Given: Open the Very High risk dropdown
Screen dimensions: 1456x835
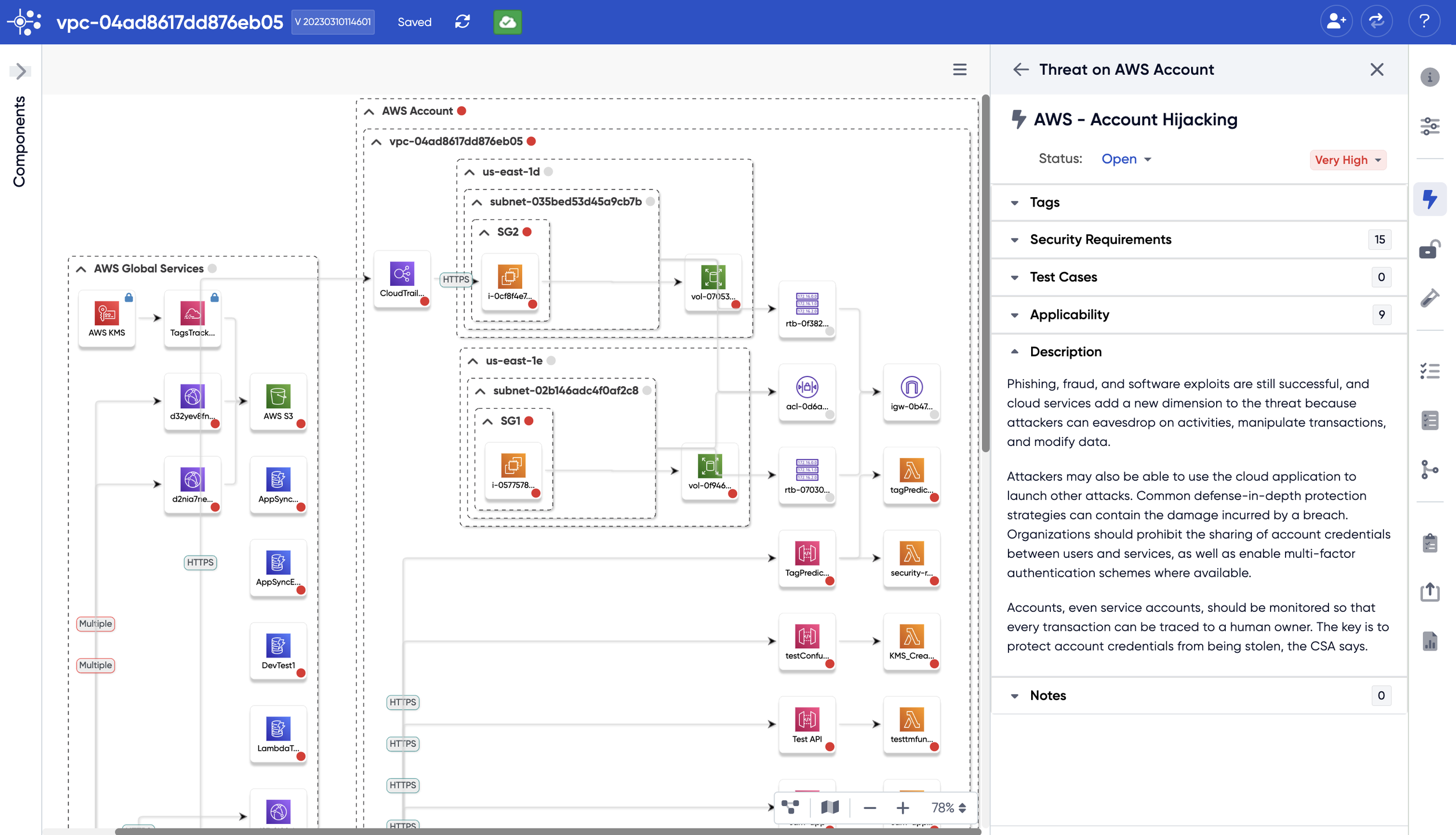Looking at the screenshot, I should (x=1348, y=160).
